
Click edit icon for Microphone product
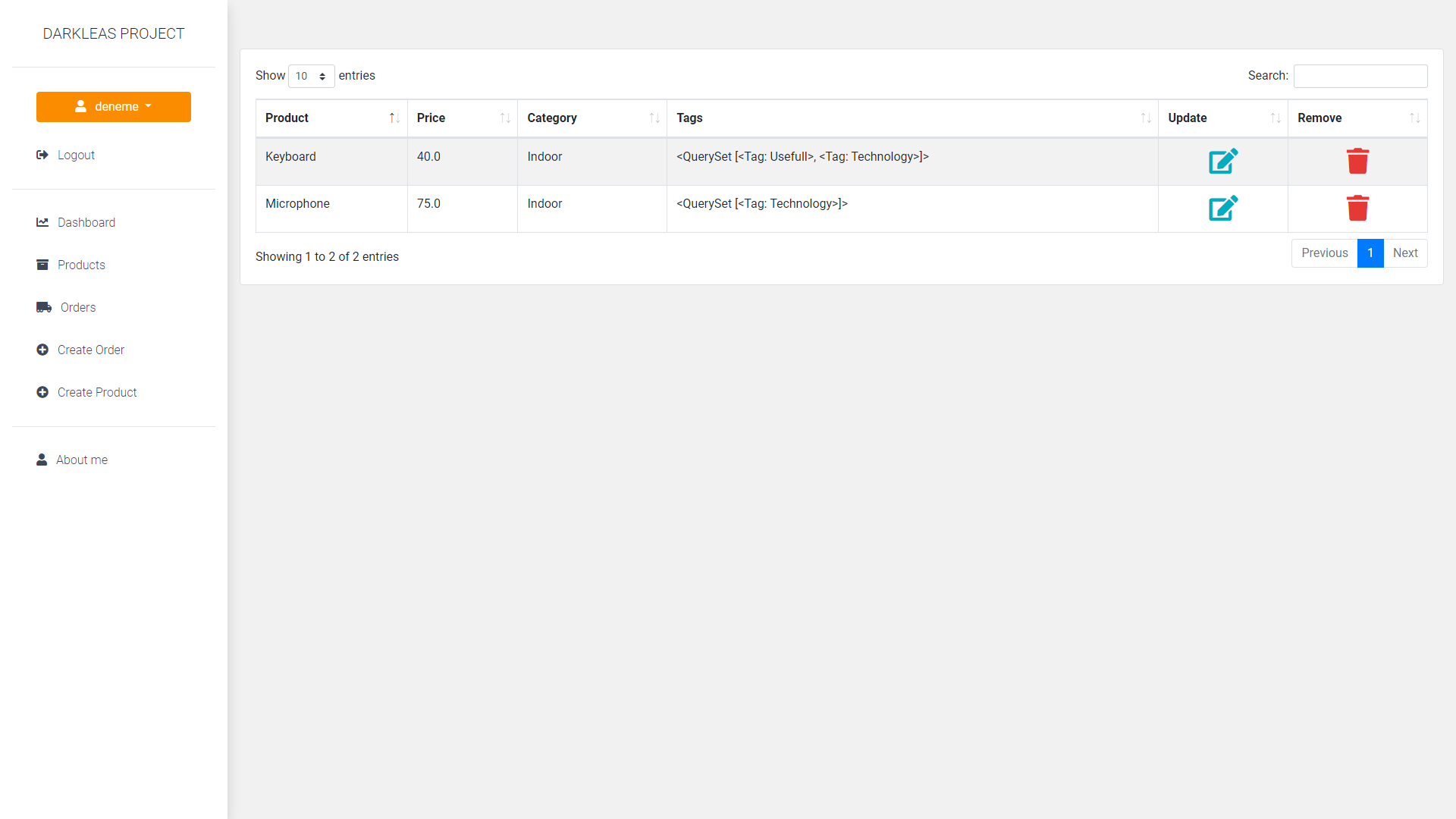coord(1222,208)
